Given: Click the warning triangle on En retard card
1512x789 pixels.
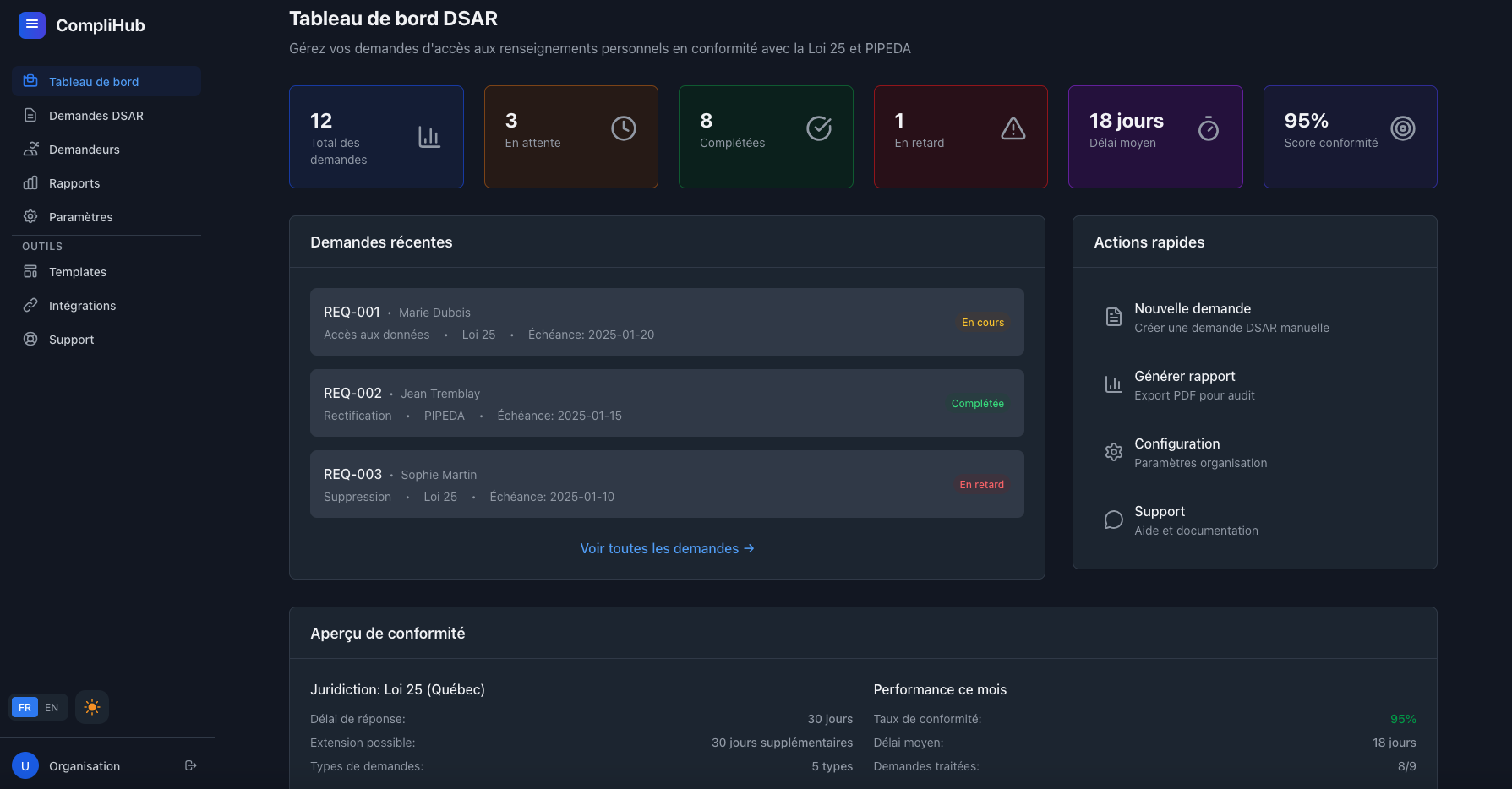Looking at the screenshot, I should tap(1013, 129).
